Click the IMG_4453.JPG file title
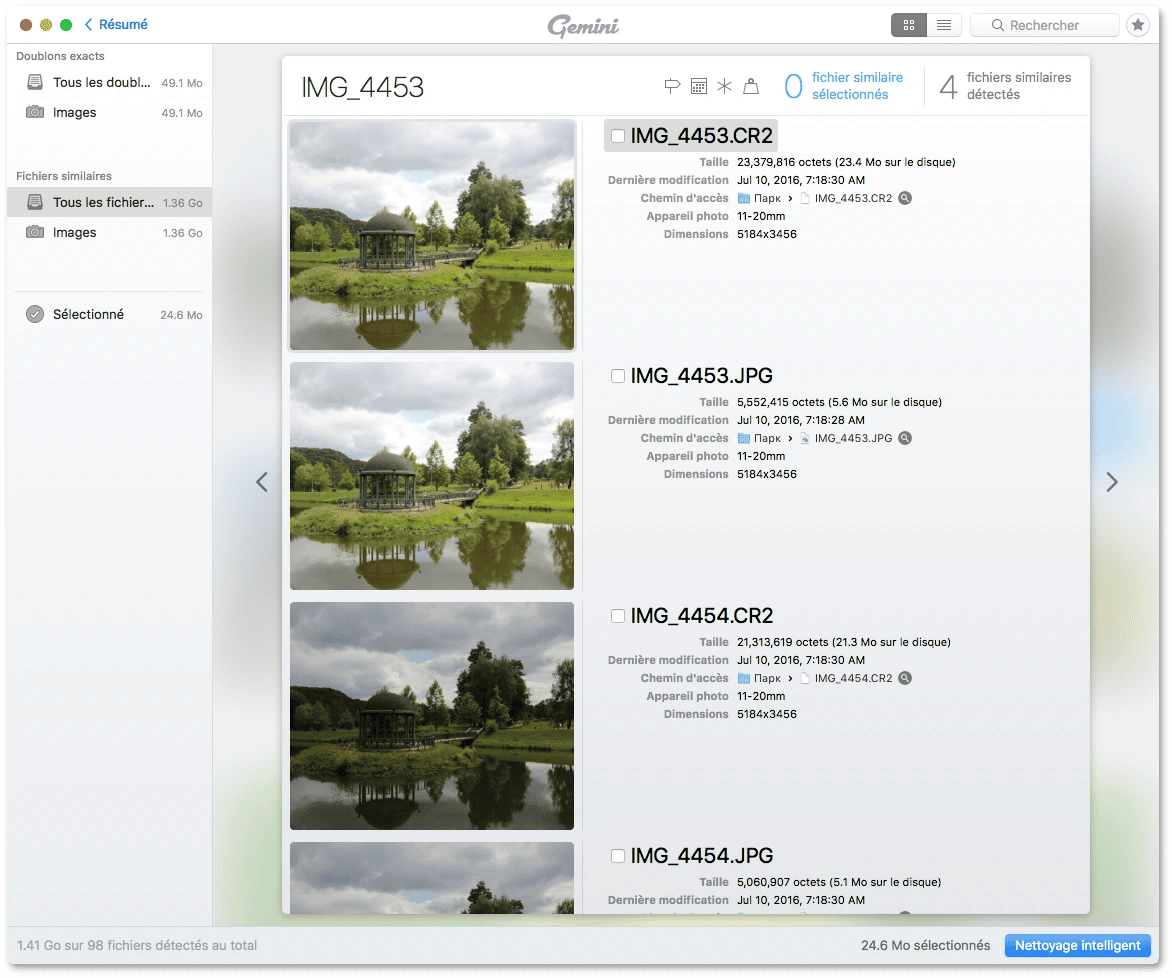This screenshot has height=978, width=1172. 702,376
